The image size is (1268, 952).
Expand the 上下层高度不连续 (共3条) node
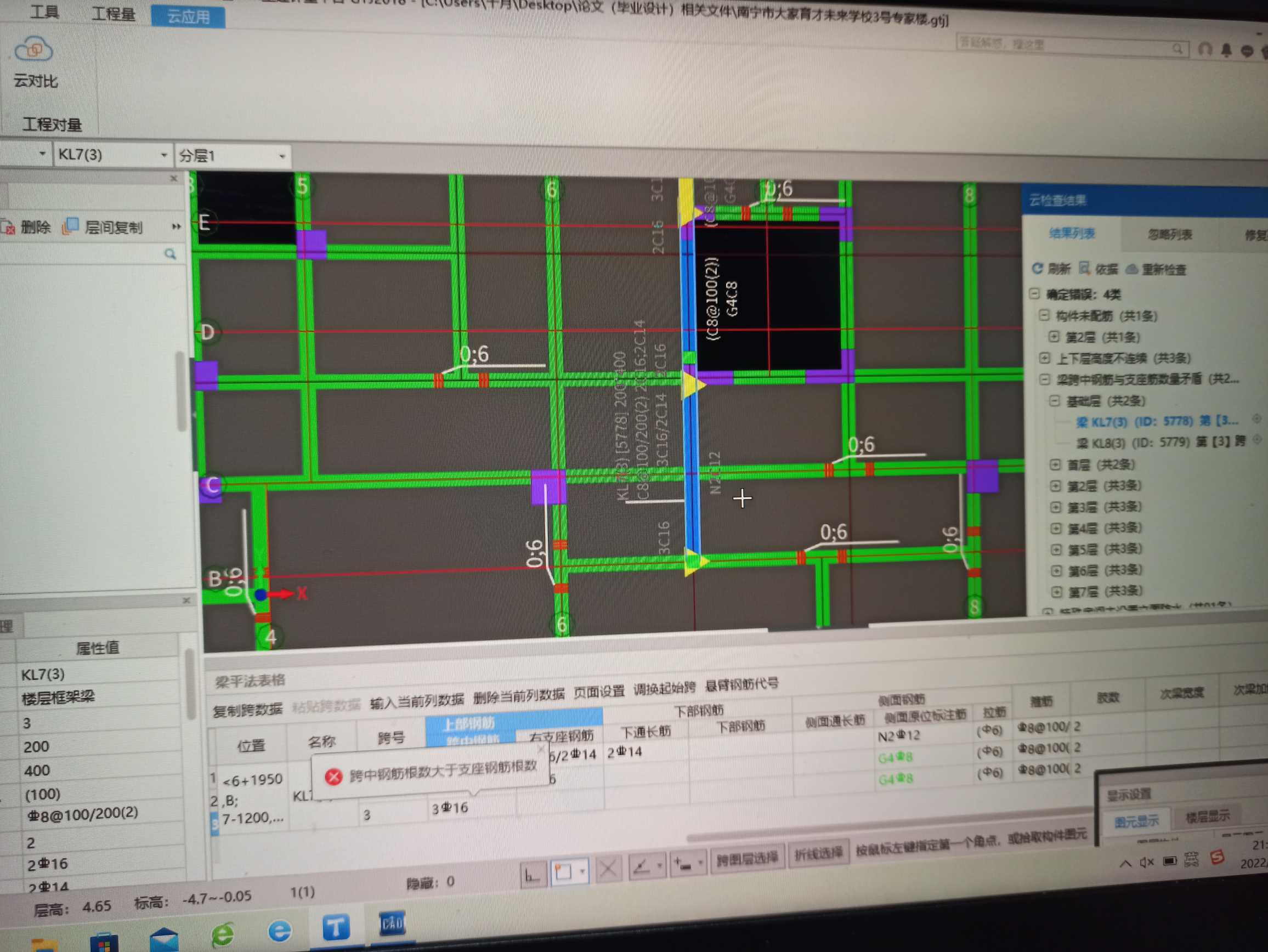[1044, 358]
